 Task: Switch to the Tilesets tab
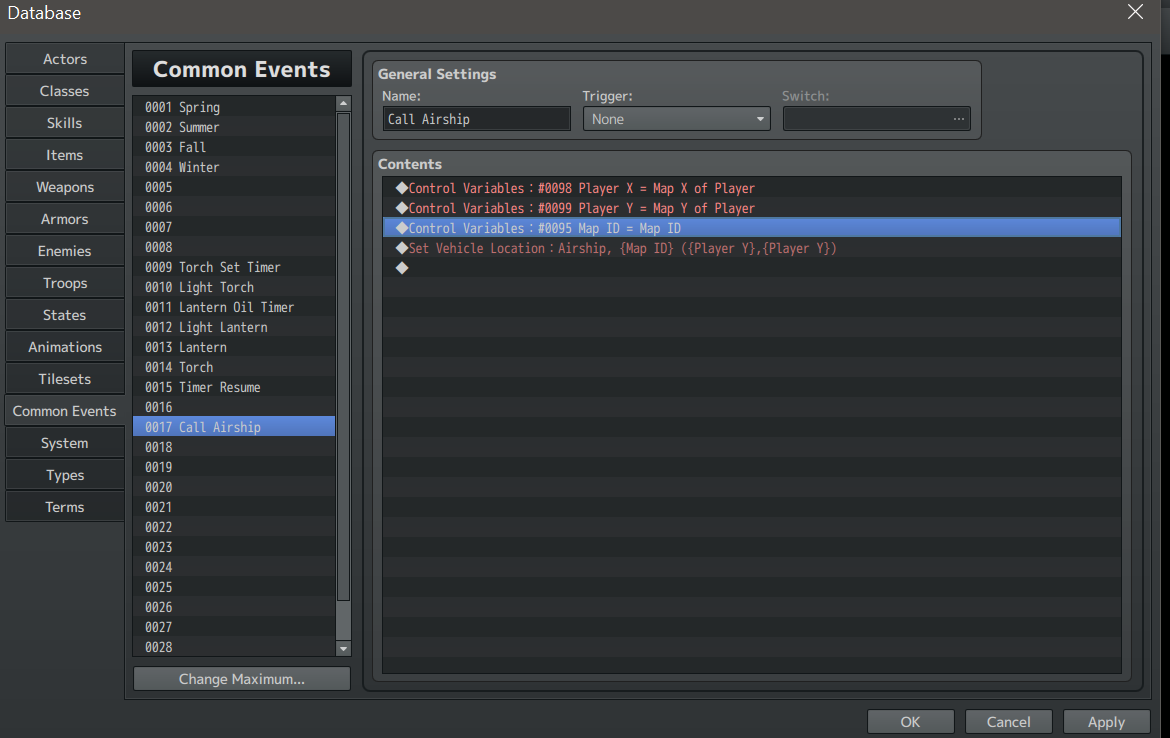click(65, 379)
